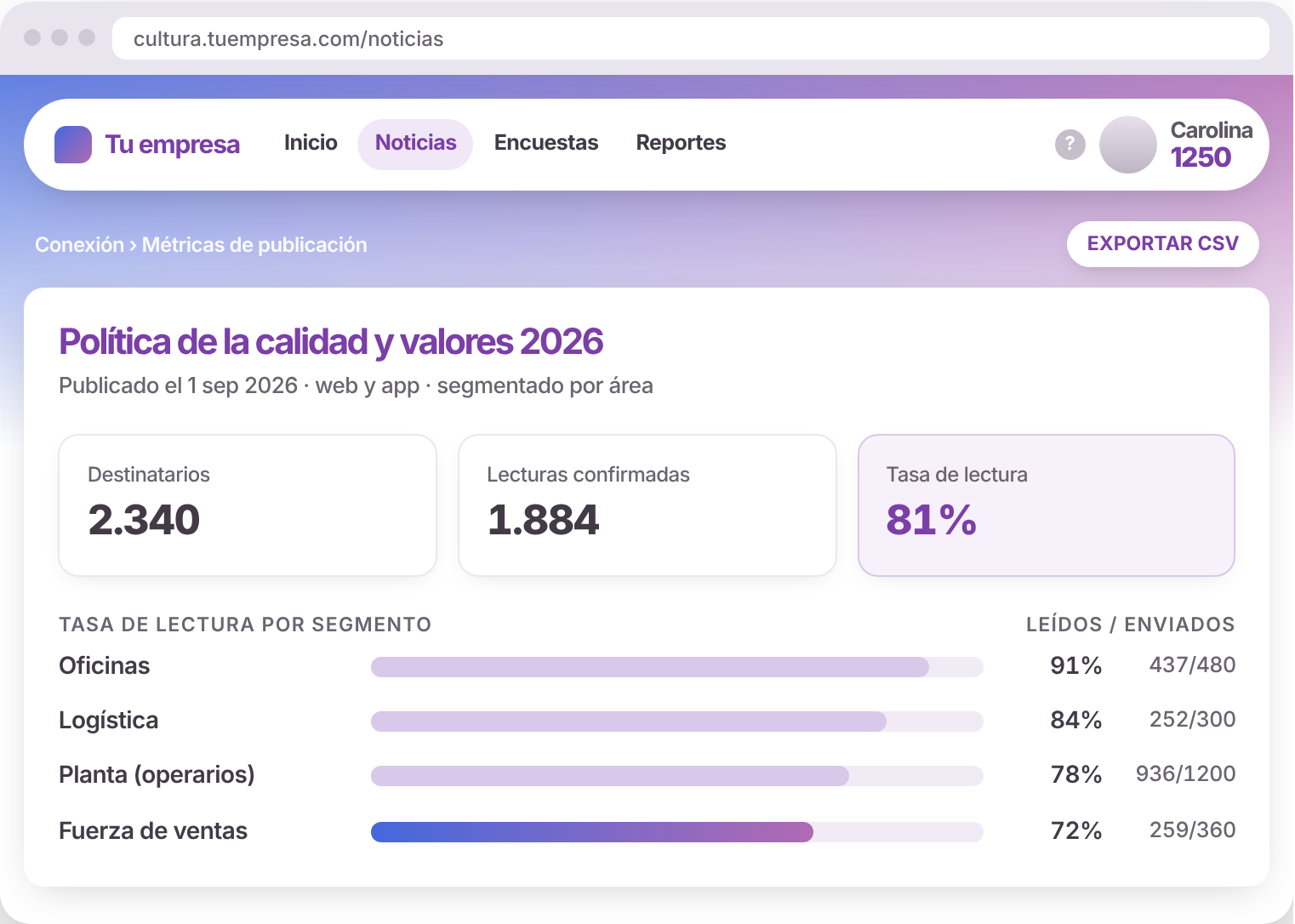Click the 78% value
Screen dimensions: 1295x924
pos(1076,774)
